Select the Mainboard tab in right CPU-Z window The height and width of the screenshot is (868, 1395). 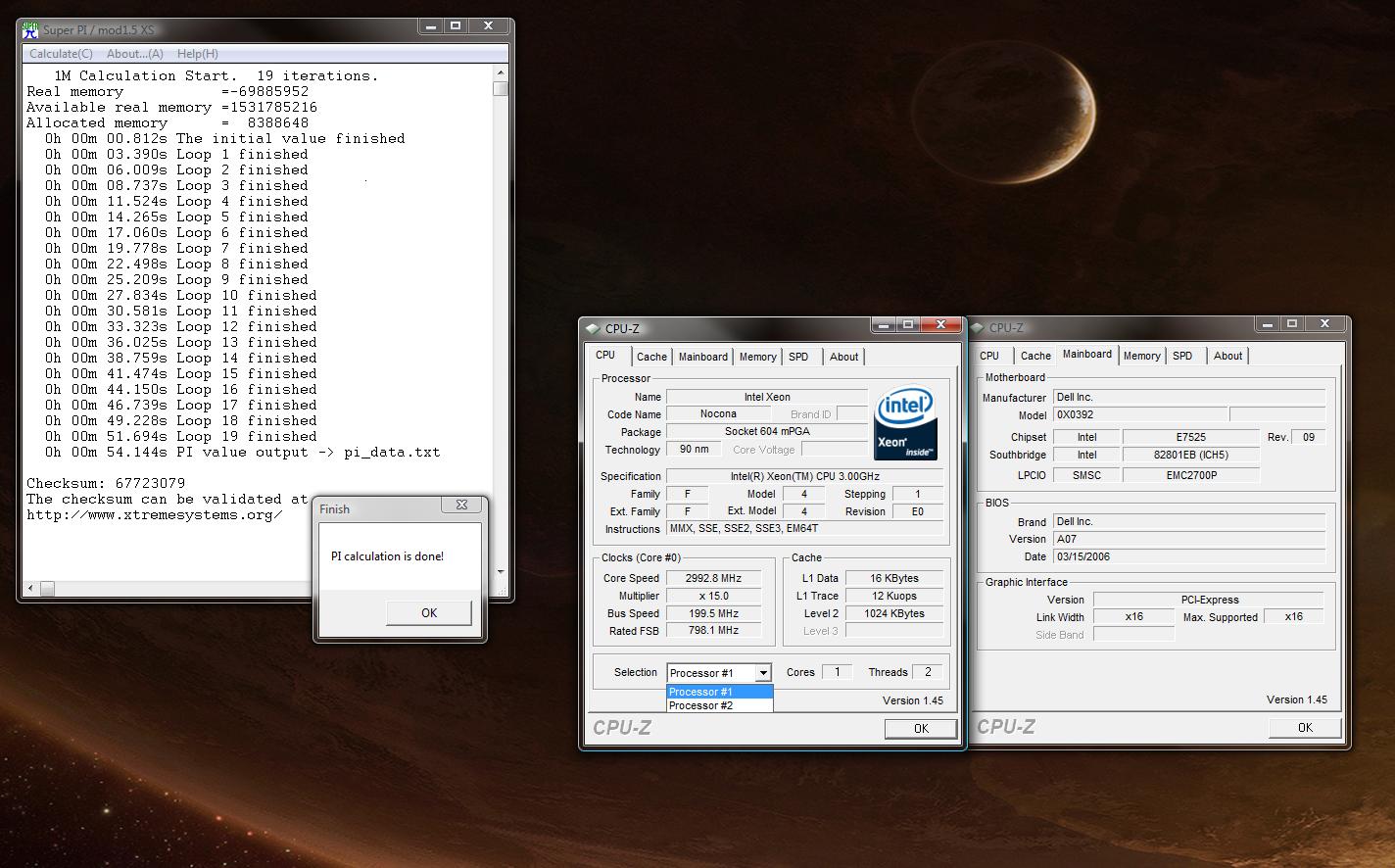1087,354
